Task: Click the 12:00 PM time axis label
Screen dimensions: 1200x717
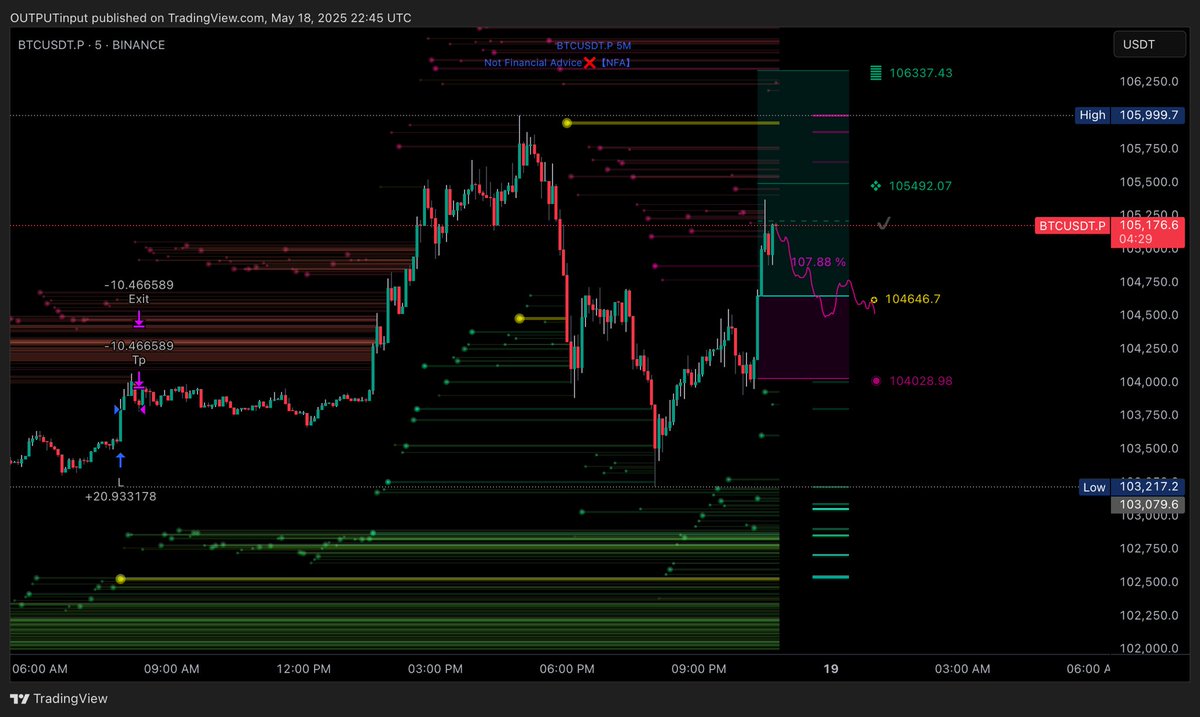Action: click(304, 669)
